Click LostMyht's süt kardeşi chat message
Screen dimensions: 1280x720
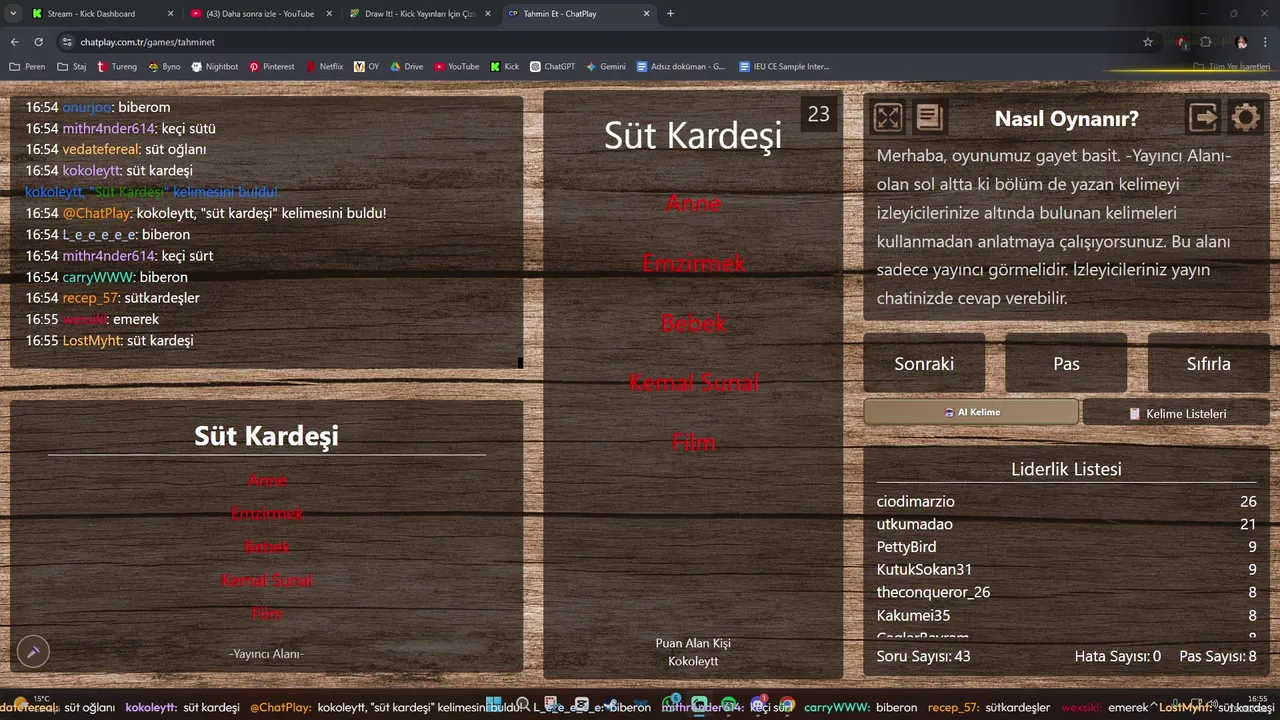click(x=110, y=340)
